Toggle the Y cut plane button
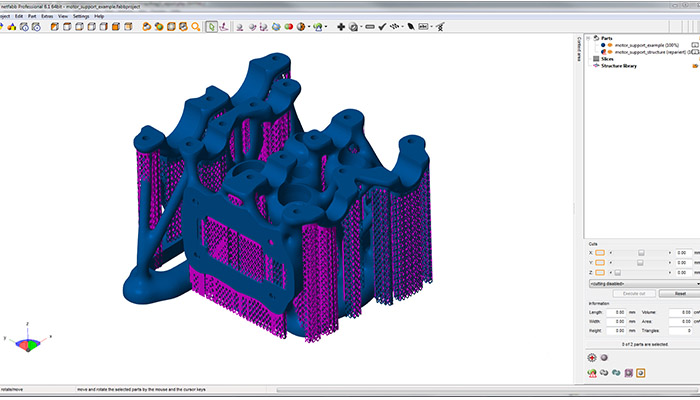Screen dimensions: 700x400 (600, 262)
